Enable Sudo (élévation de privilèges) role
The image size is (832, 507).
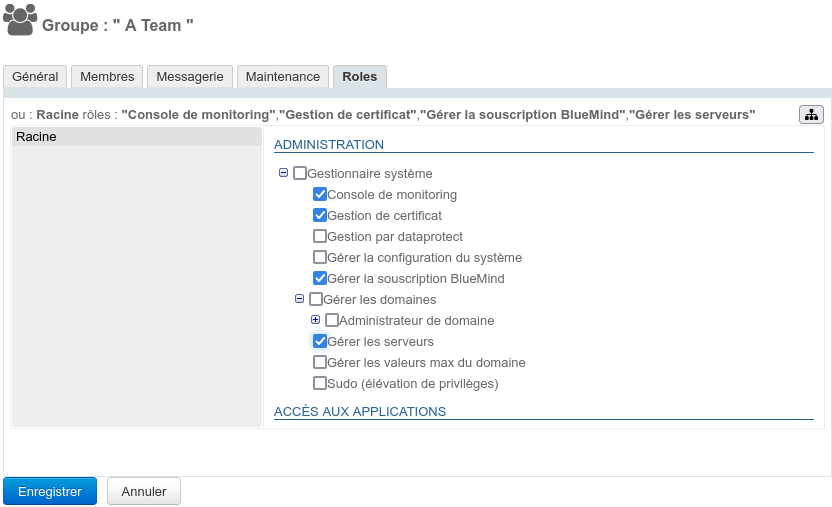(320, 383)
